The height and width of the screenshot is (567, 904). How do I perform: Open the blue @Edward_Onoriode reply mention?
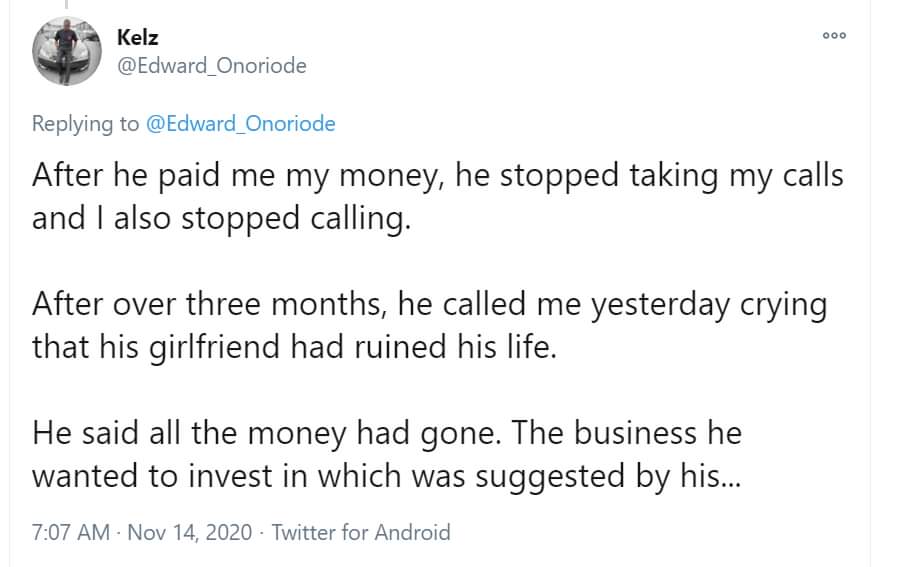240,124
